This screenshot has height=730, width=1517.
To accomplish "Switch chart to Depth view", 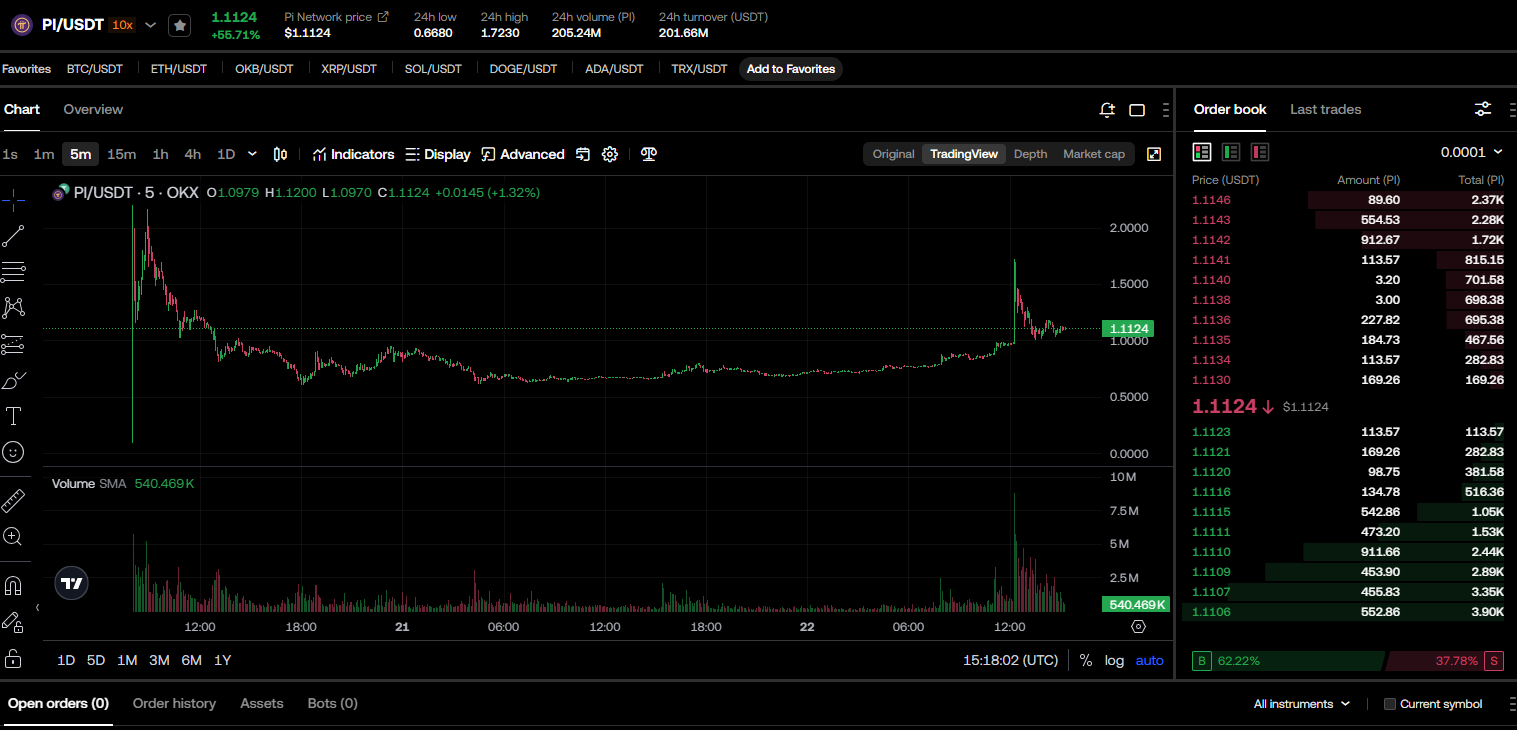I will 1030,154.
